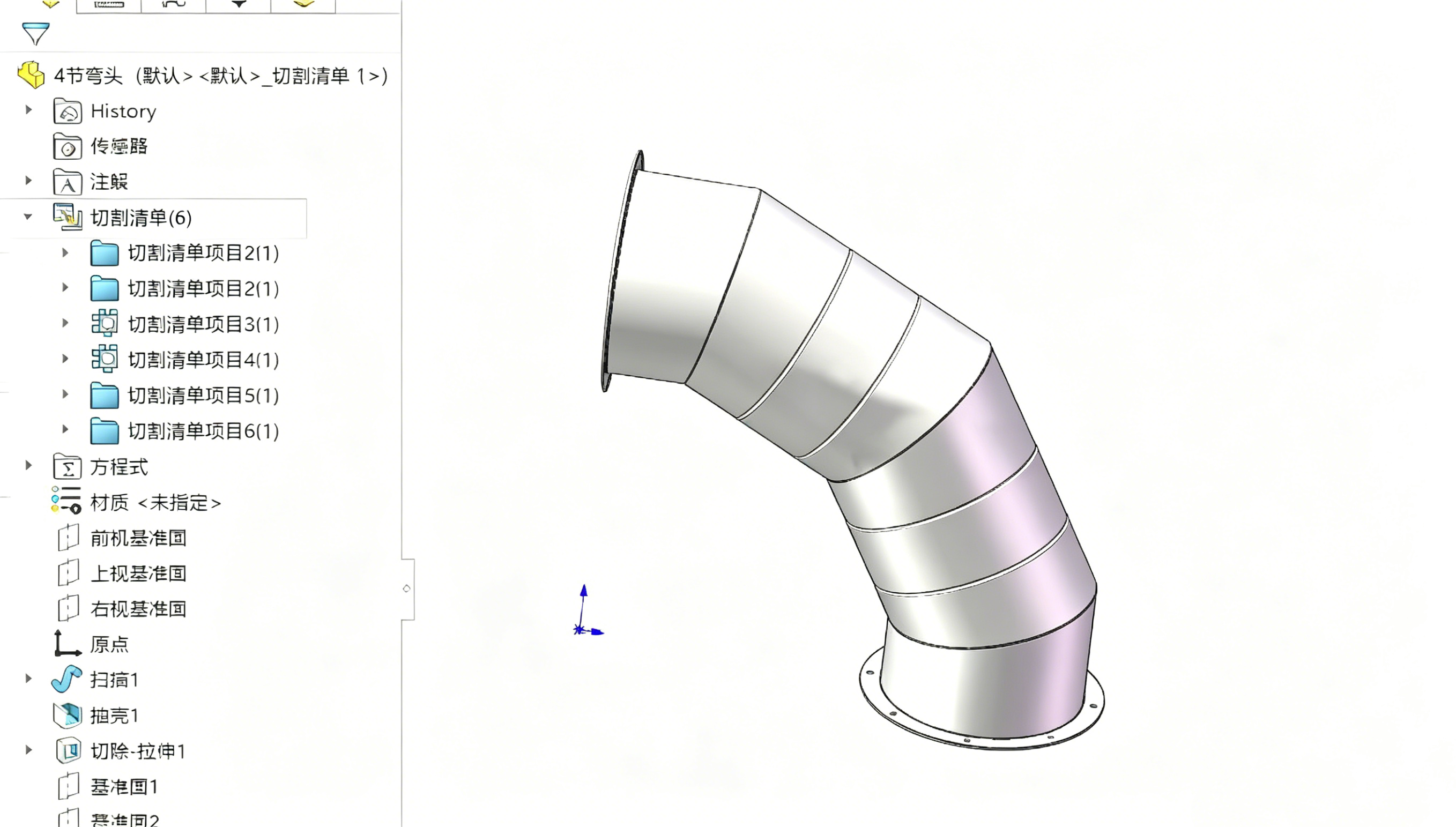Expand 切割清单项目4(1) in the tree
The height and width of the screenshot is (827, 1456).
click(x=65, y=359)
